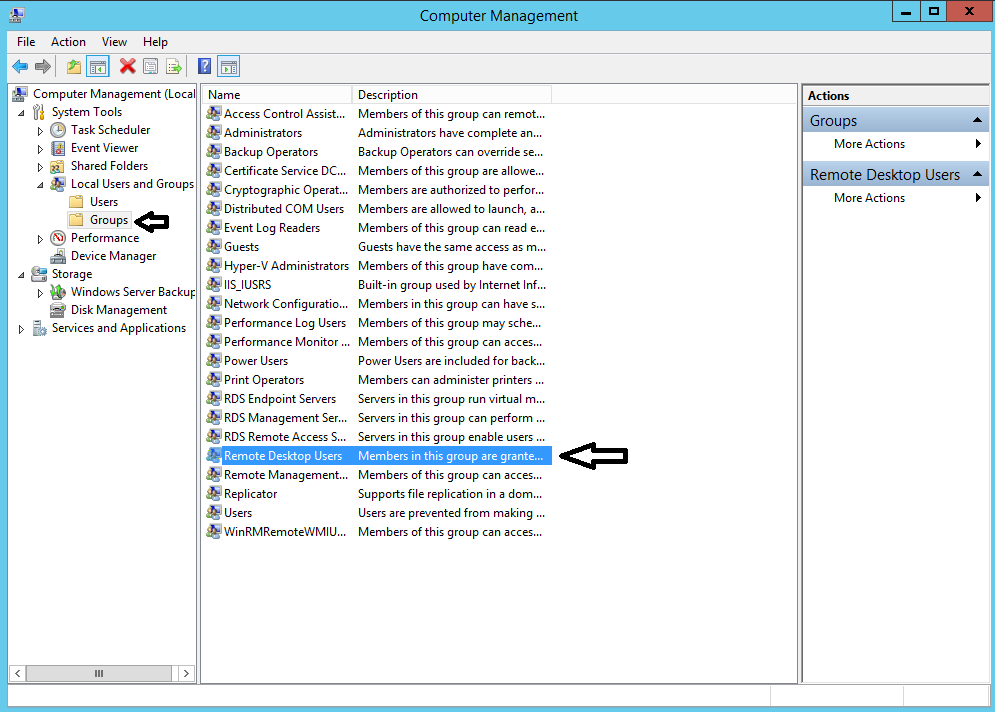Viewport: 995px width, 712px height.
Task: Click the tree pane's right scroll arrow
Action: pos(186,673)
